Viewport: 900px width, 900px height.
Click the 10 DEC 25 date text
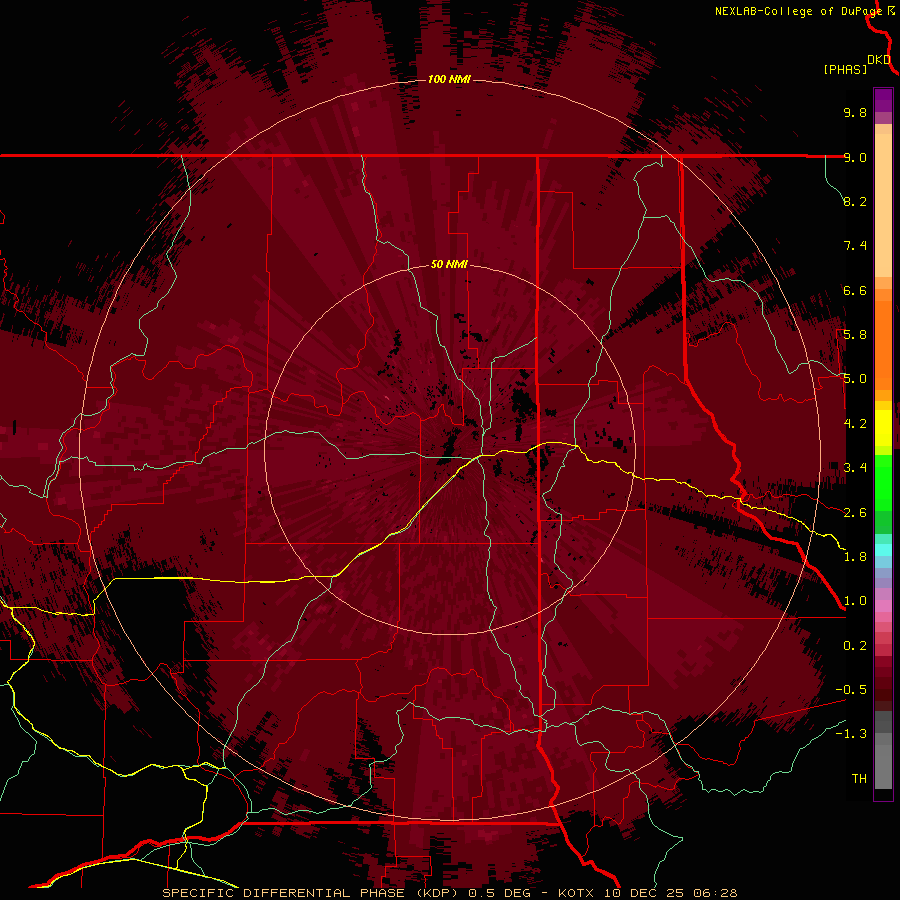645,893
